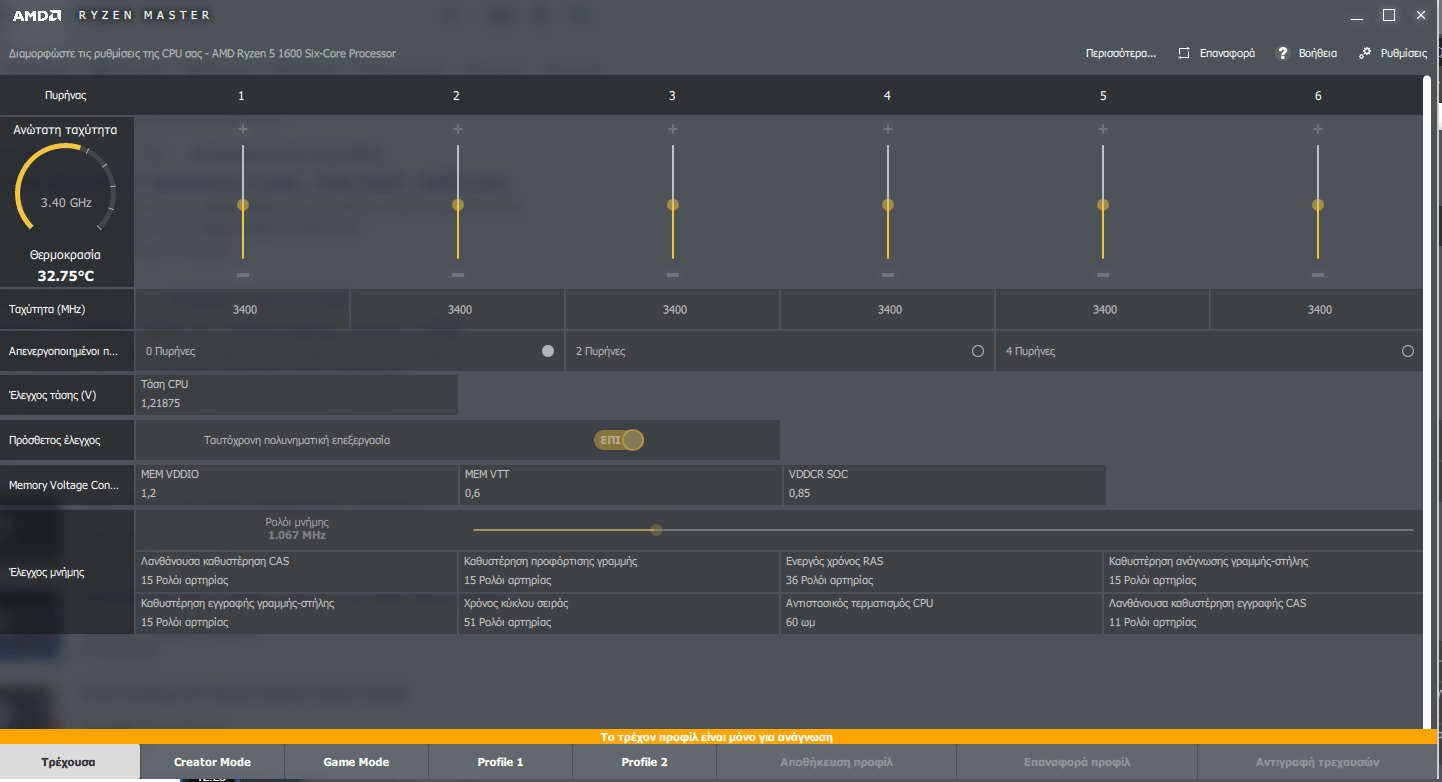The image size is (1442, 782).
Task: Click the minus icon below core 4 slider
Action: (x=888, y=275)
